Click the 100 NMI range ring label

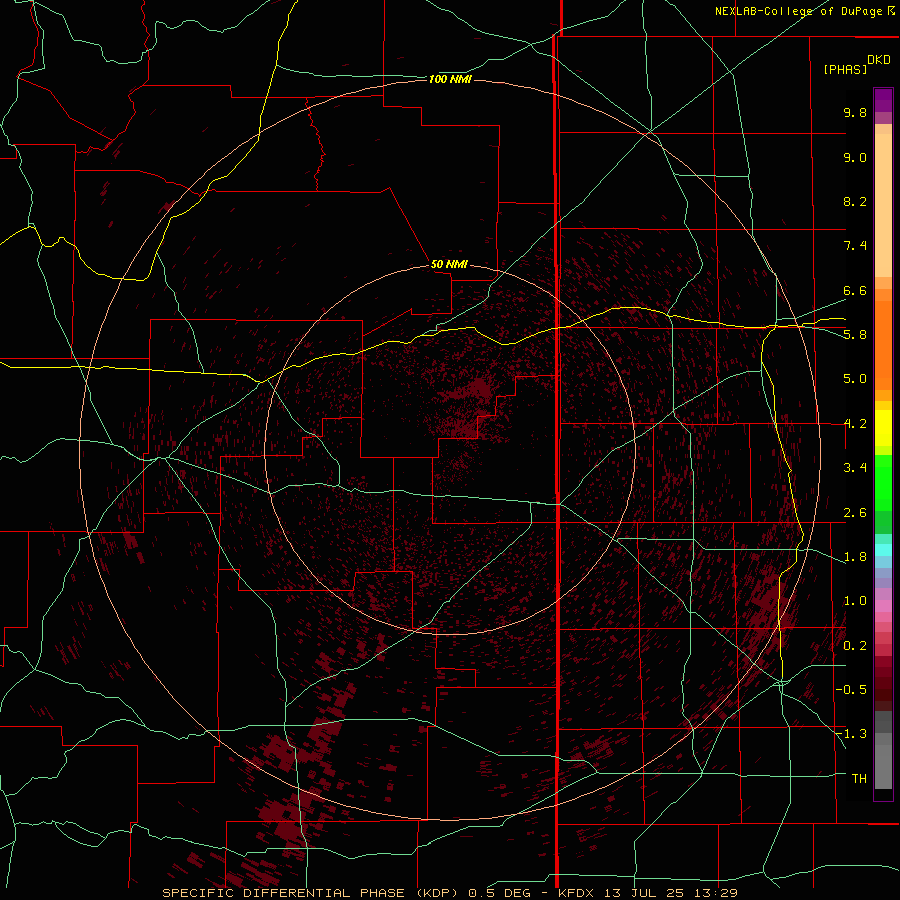click(x=450, y=79)
